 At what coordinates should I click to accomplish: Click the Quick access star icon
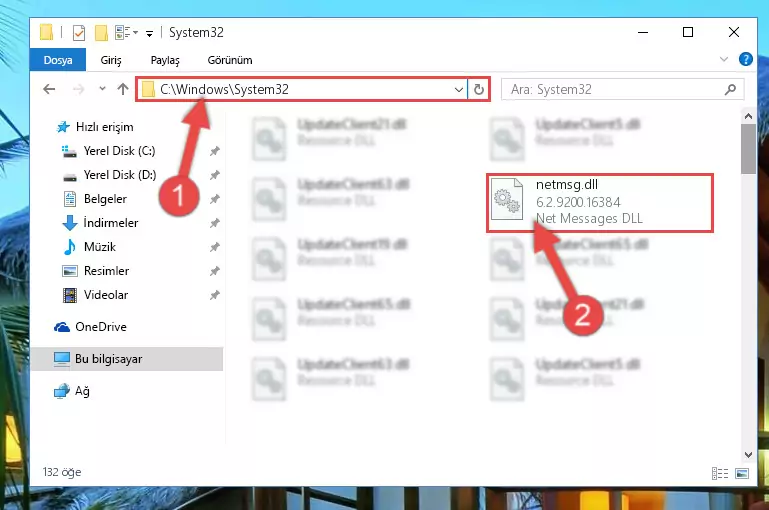point(63,128)
